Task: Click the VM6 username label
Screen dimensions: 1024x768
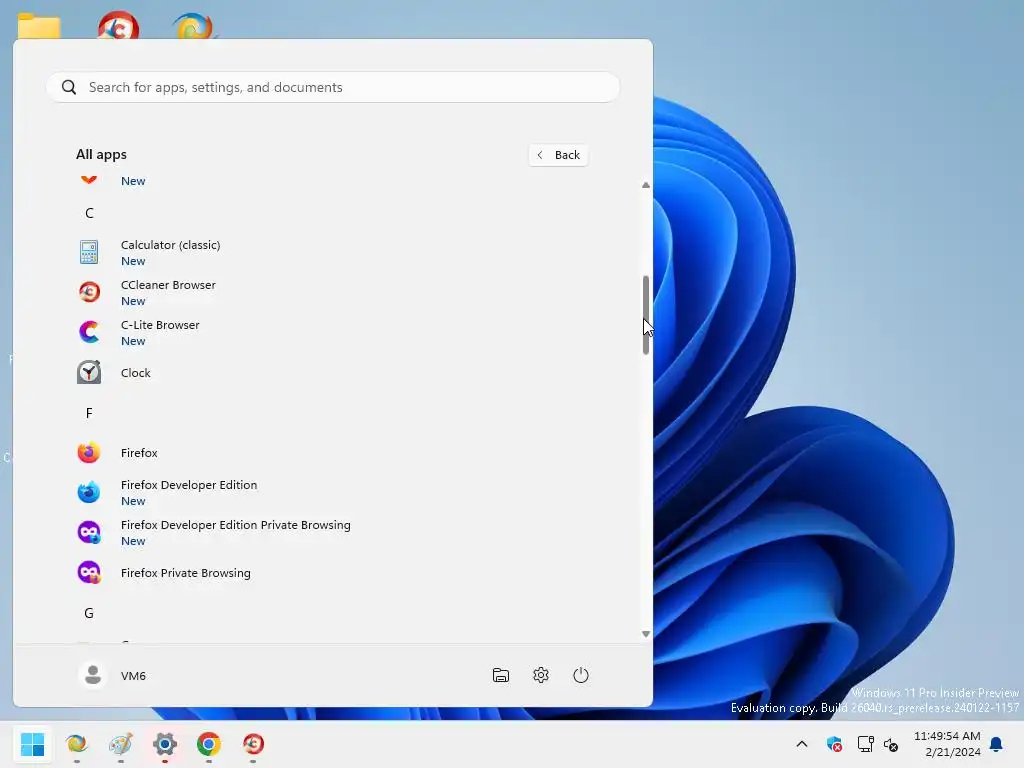Action: click(x=133, y=676)
